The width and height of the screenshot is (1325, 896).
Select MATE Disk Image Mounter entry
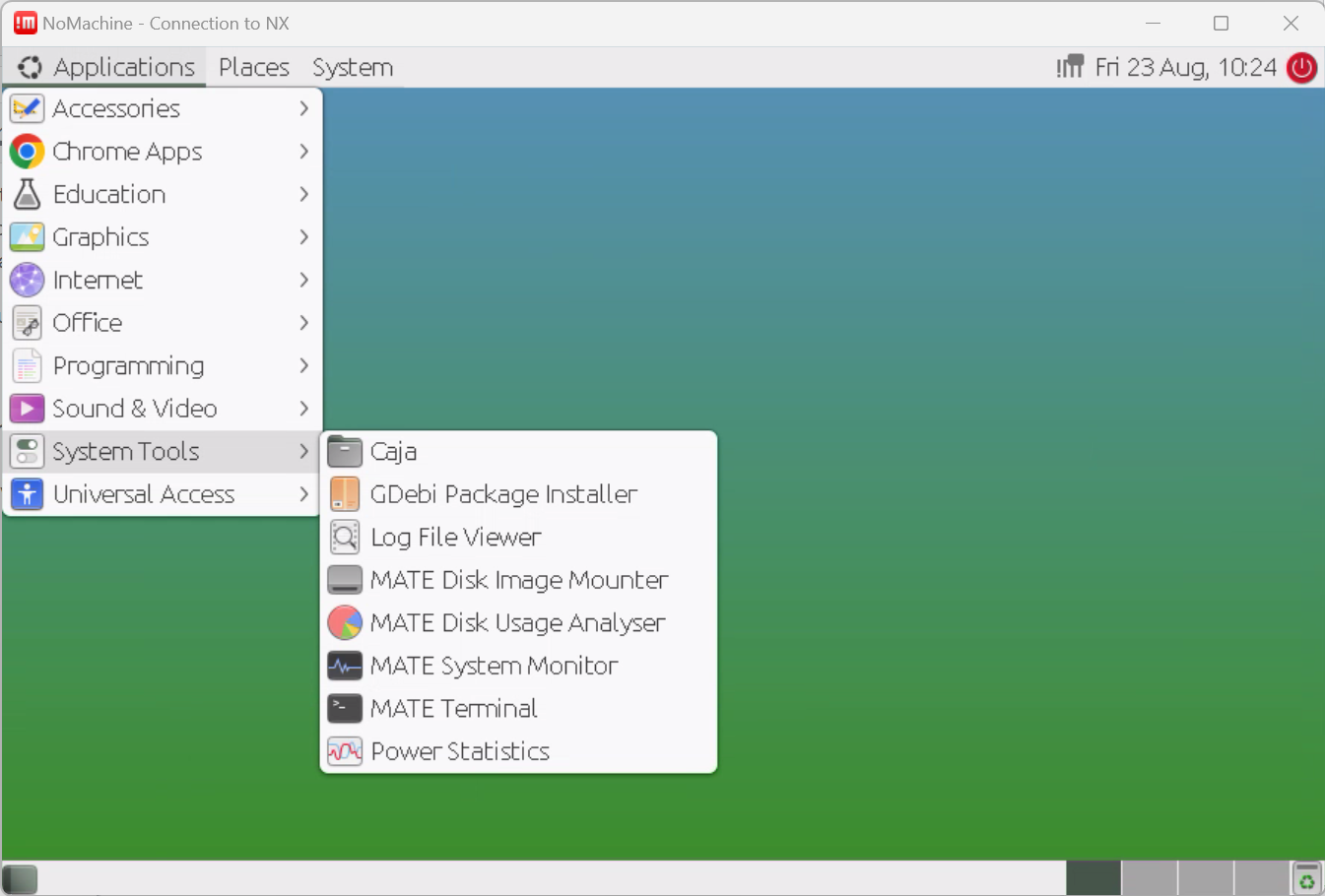click(x=518, y=580)
